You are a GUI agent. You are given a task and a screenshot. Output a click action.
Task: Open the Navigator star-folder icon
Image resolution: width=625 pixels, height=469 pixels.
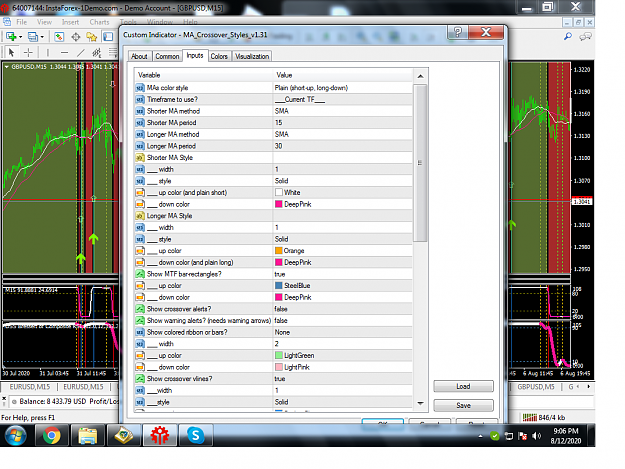92,37
